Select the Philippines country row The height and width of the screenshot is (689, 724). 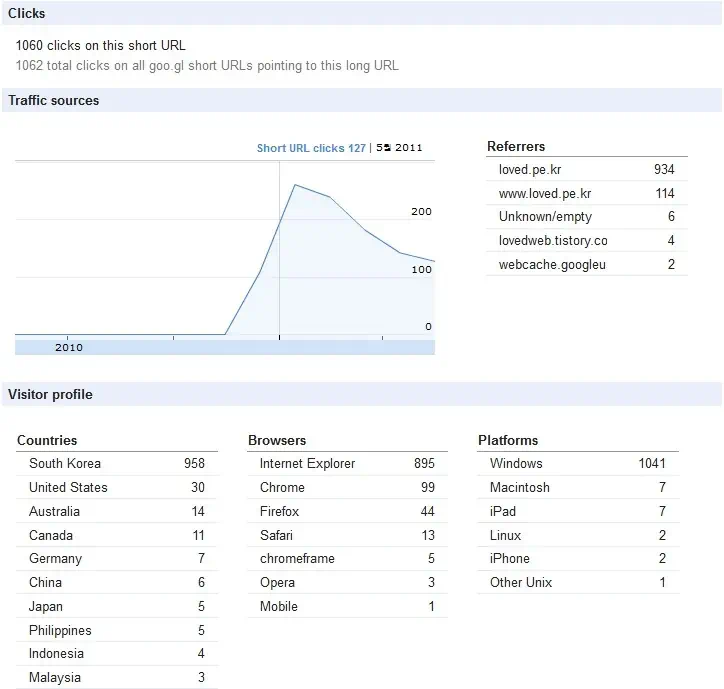click(x=117, y=631)
